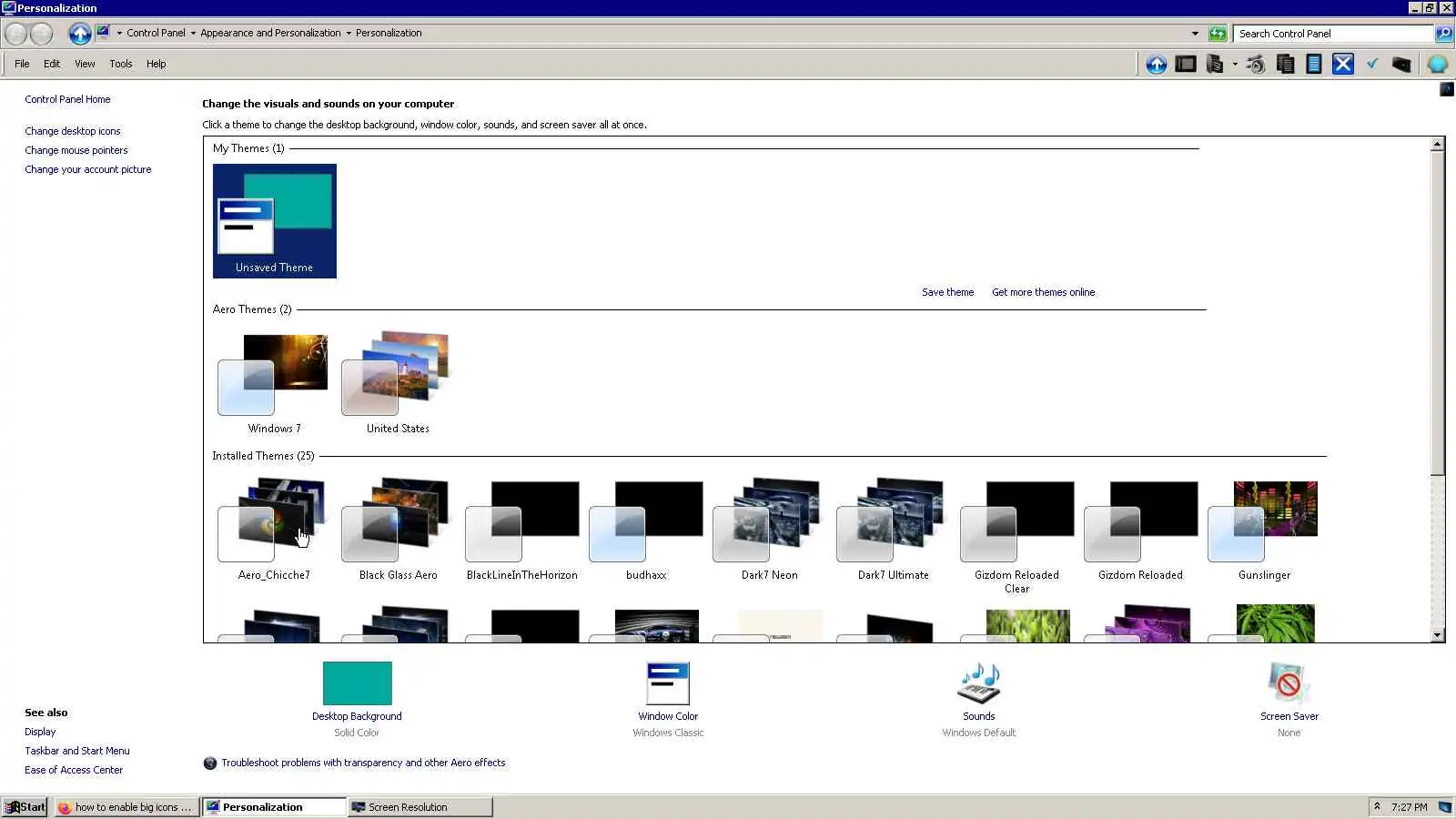Open Change mouse pointers link
The width and height of the screenshot is (1456, 819).
click(76, 150)
